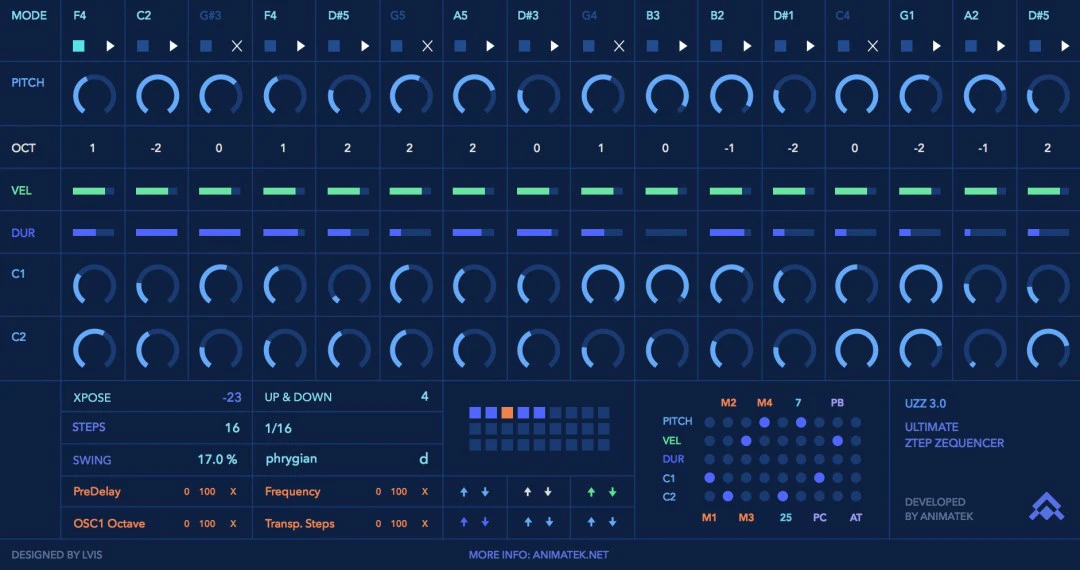Click the Transp. Steps macro label
The height and width of the screenshot is (570, 1080).
click(300, 523)
